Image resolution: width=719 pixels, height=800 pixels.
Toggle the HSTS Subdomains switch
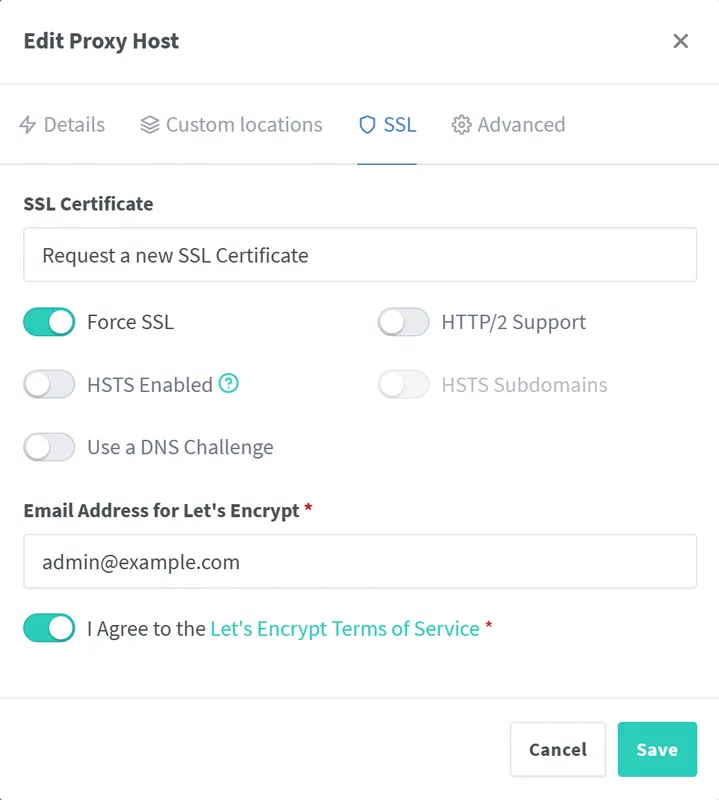point(403,384)
